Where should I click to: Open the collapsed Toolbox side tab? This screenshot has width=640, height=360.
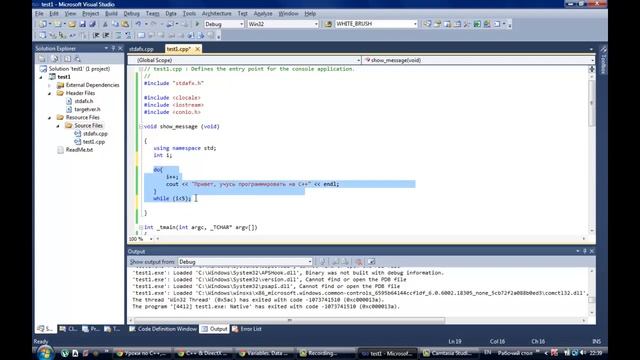point(603,59)
